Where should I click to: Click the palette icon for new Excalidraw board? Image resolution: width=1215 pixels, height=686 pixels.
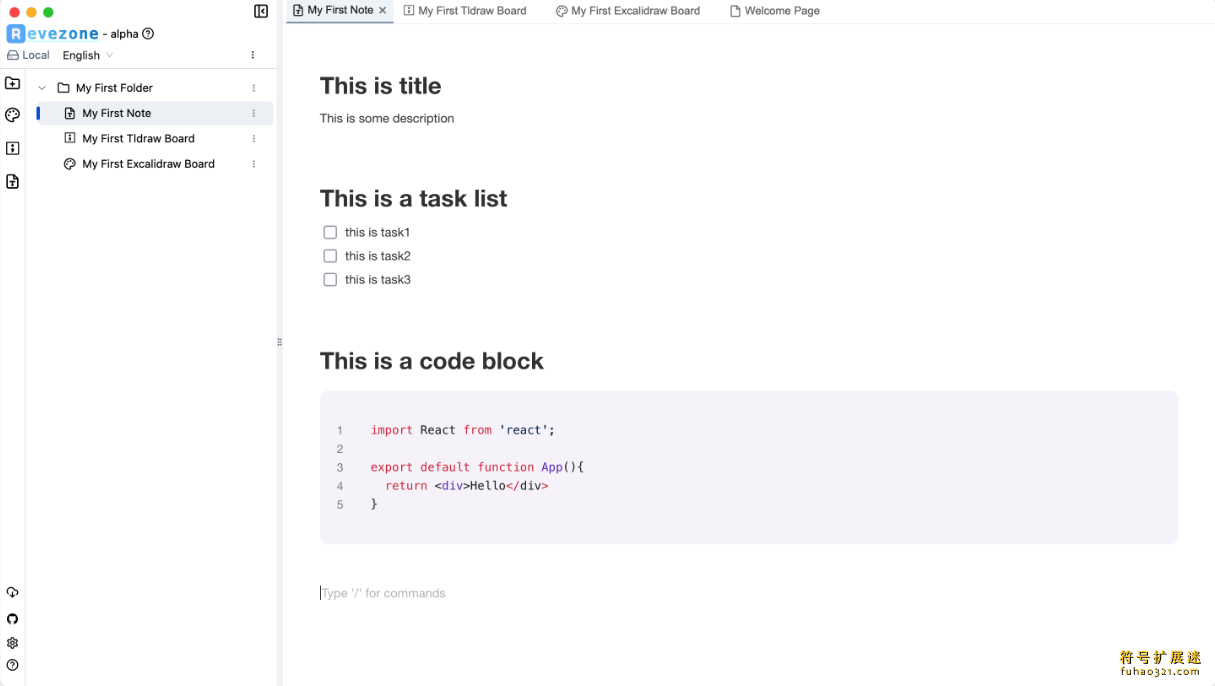[x=12, y=115]
